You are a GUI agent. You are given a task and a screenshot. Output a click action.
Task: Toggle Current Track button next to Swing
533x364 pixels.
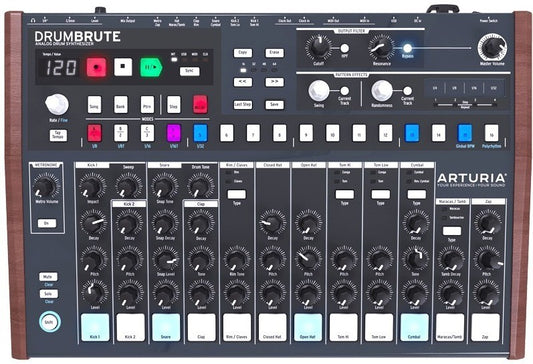coord(344,91)
